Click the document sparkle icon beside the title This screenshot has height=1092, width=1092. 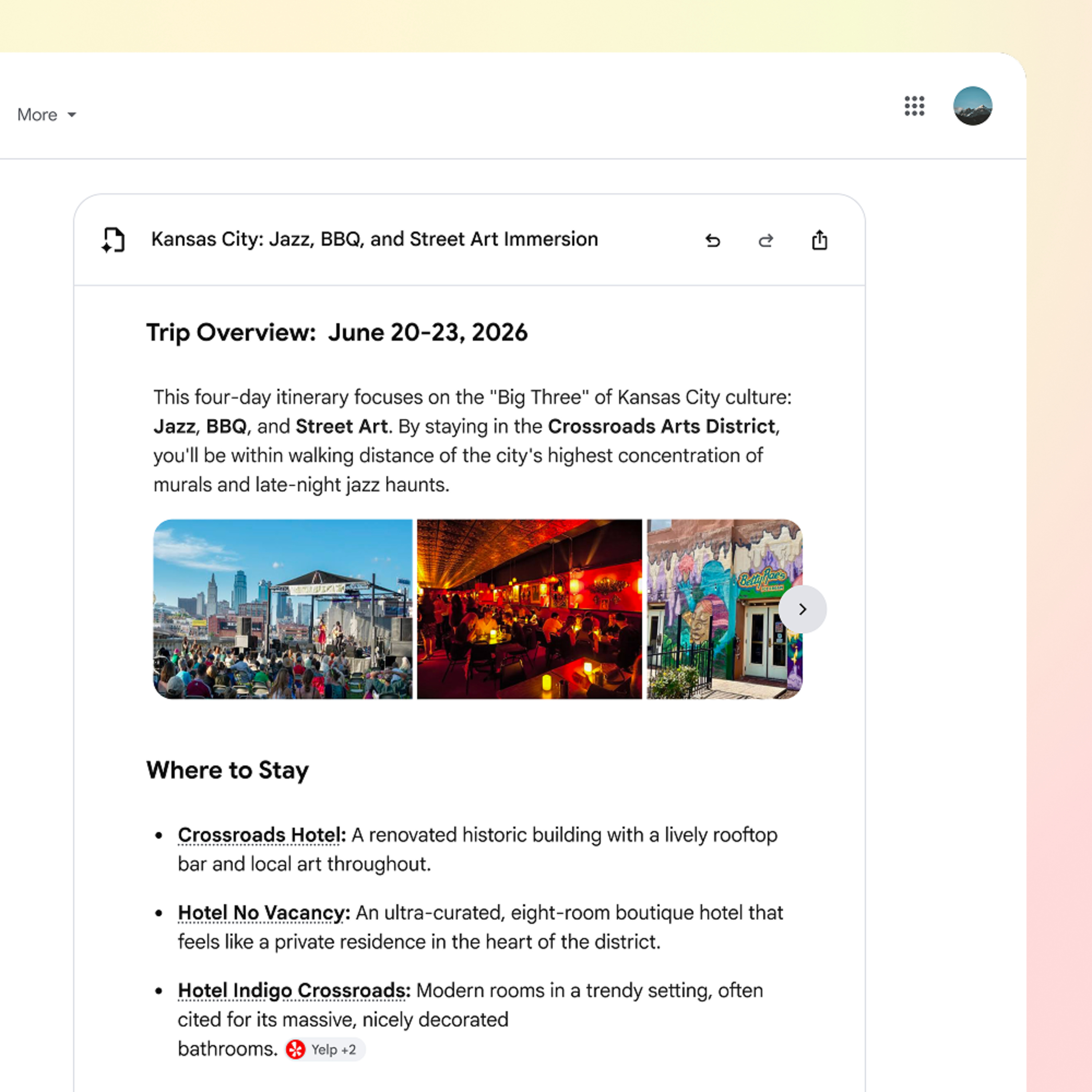[113, 240]
